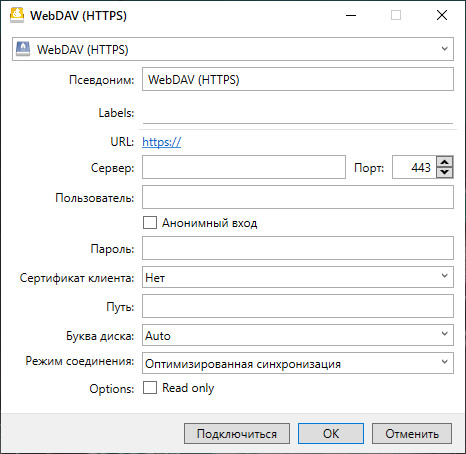
Task: Focus the Сервер input field
Action: (x=244, y=167)
